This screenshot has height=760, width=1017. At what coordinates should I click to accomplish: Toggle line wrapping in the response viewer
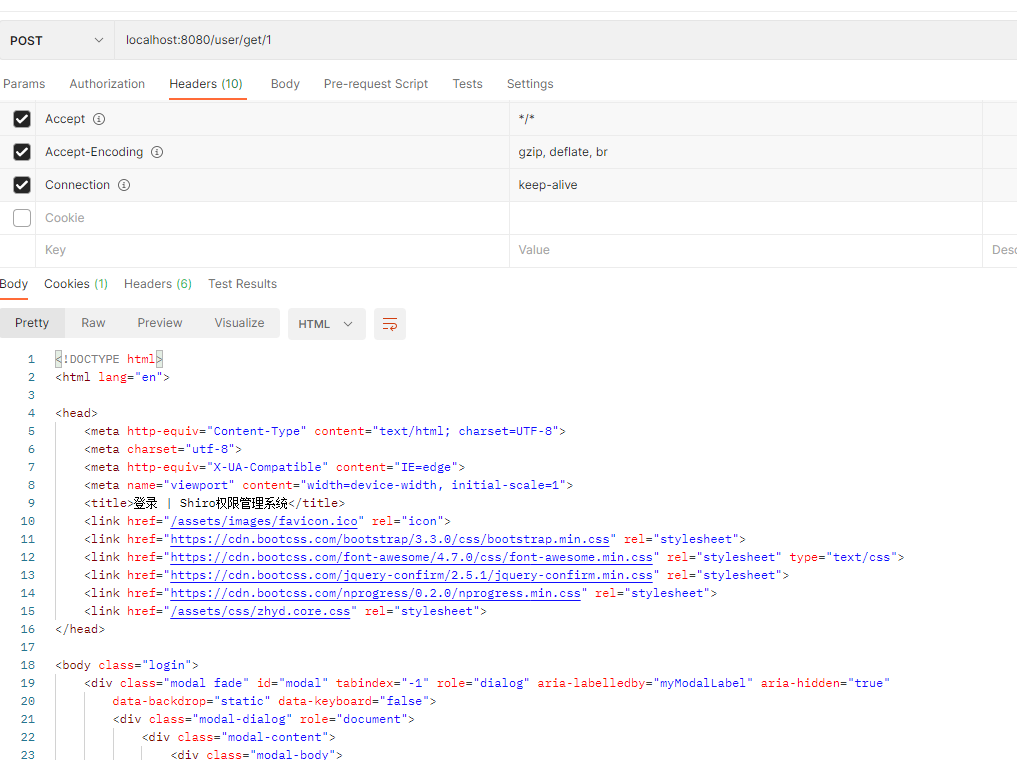coord(389,323)
